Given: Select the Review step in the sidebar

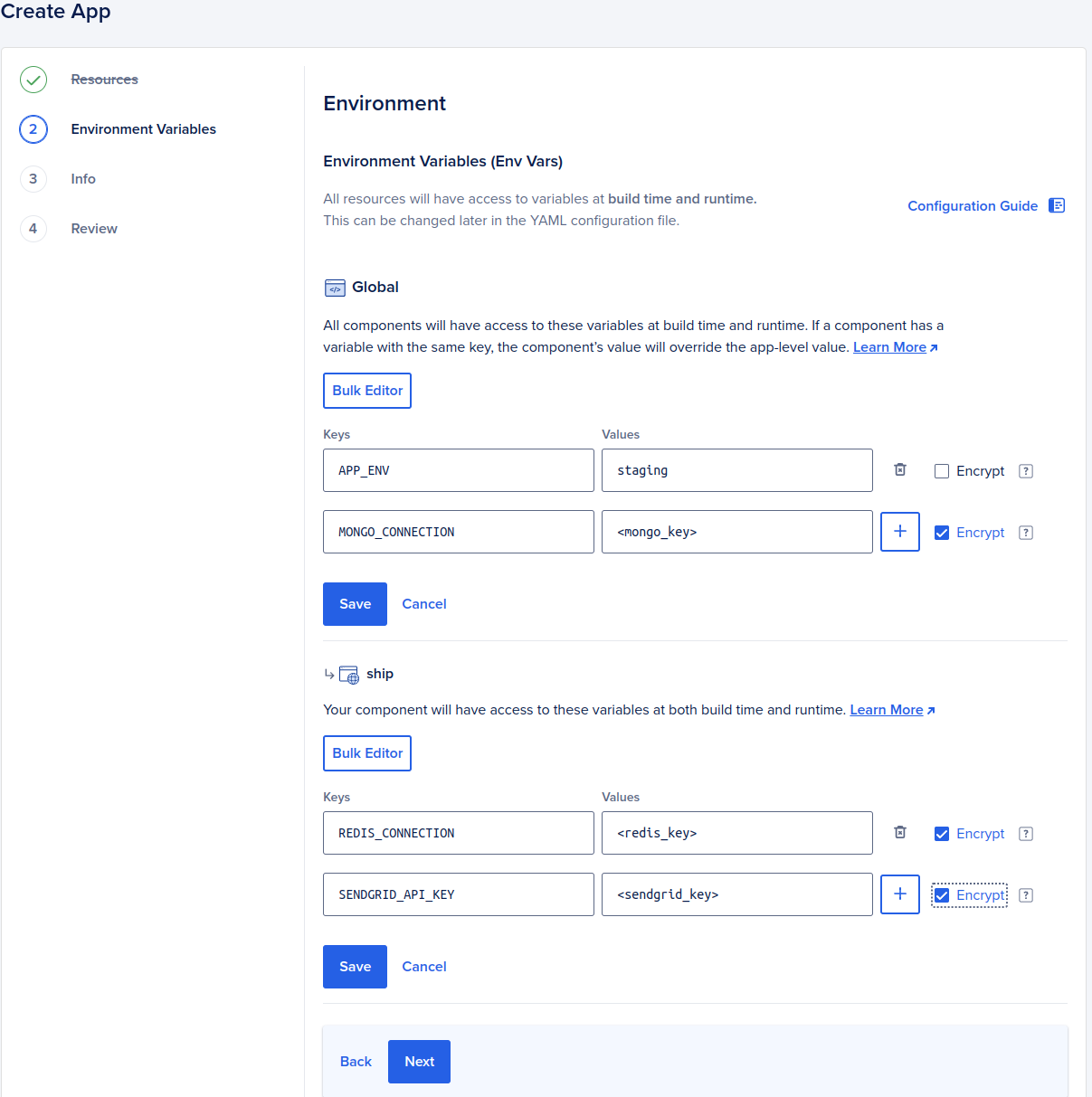Looking at the screenshot, I should (x=93, y=228).
